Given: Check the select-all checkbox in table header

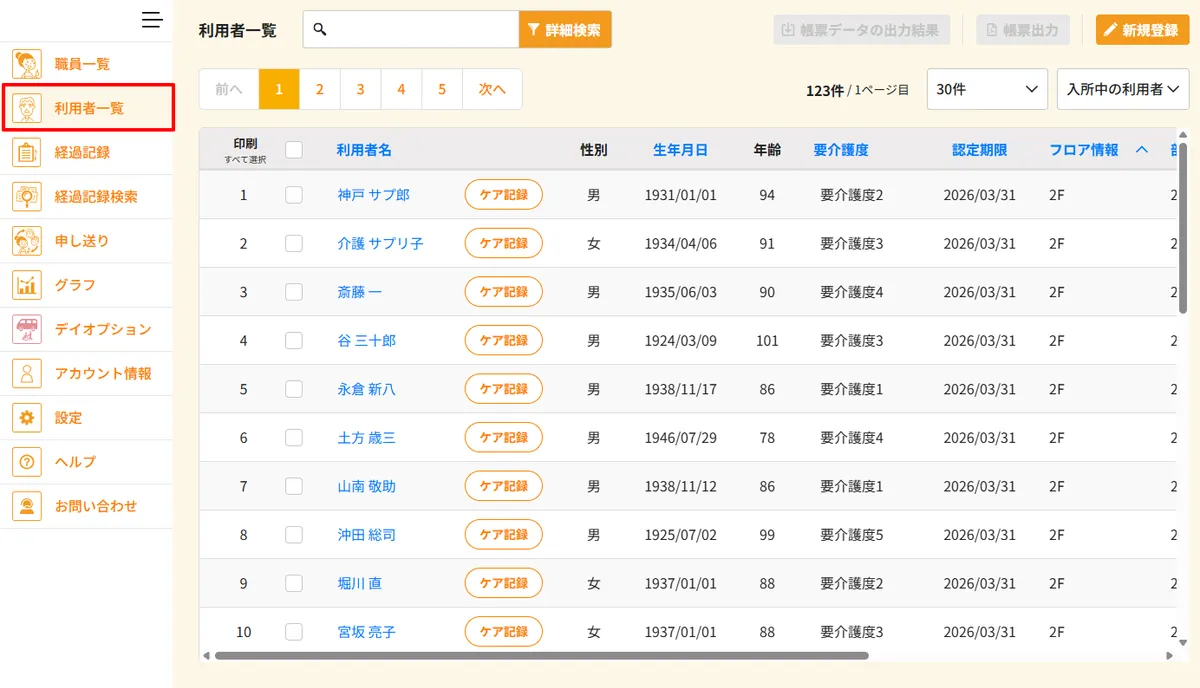Looking at the screenshot, I should pos(294,150).
